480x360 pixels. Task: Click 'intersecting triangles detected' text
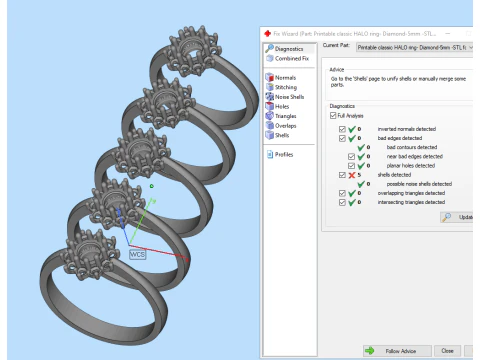pyautogui.click(x=411, y=202)
